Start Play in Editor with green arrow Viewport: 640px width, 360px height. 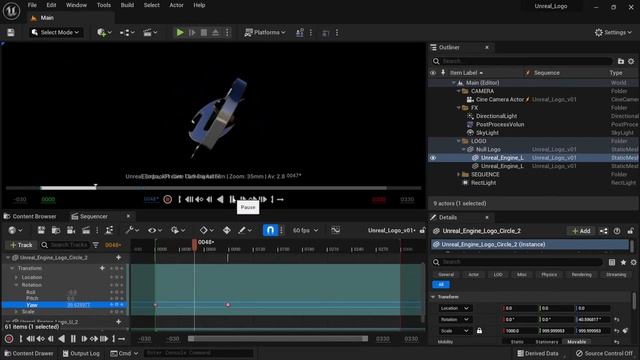pos(180,33)
